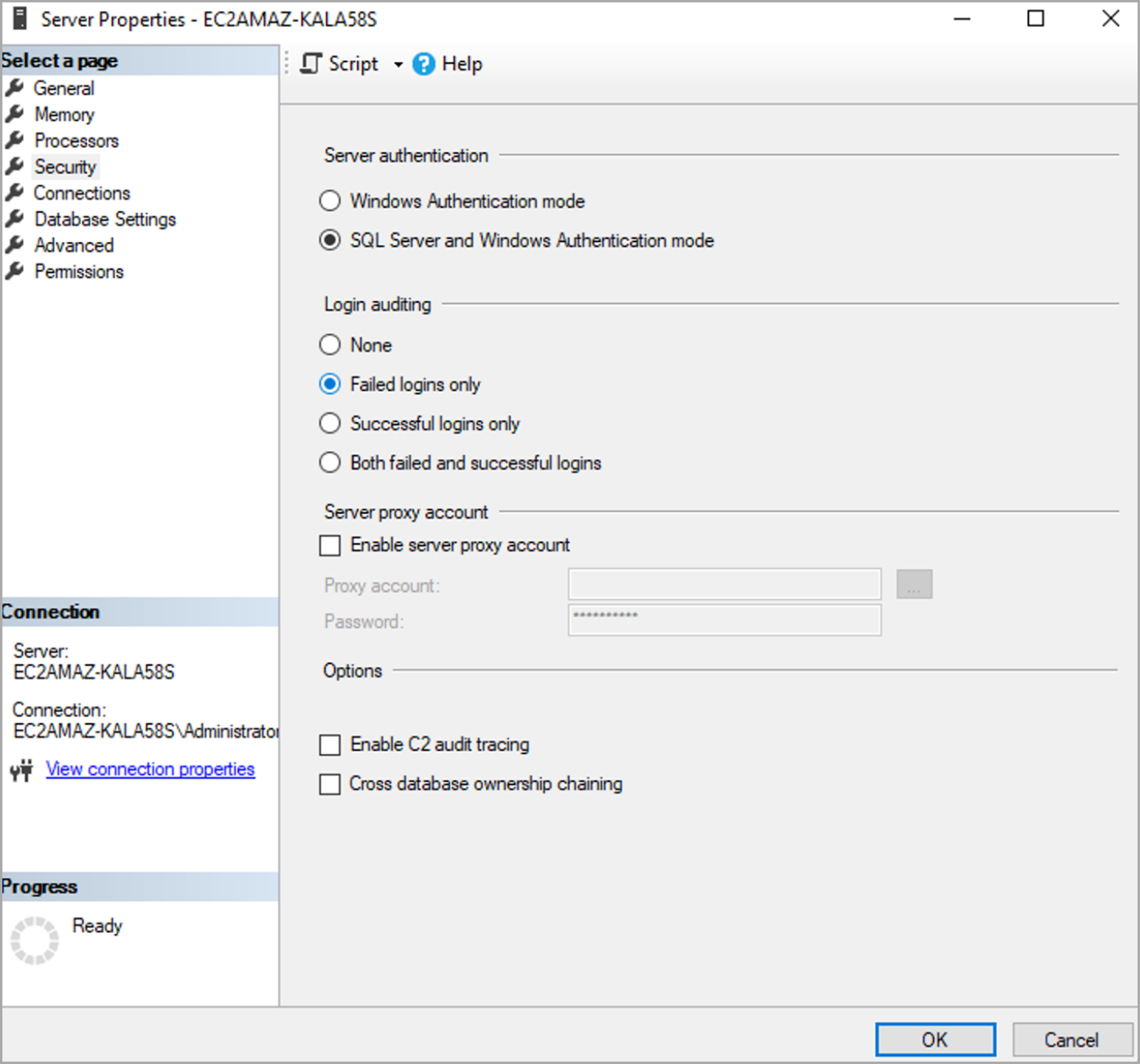Select Windows Authentication mode
The width and height of the screenshot is (1140, 1064).
point(330,201)
